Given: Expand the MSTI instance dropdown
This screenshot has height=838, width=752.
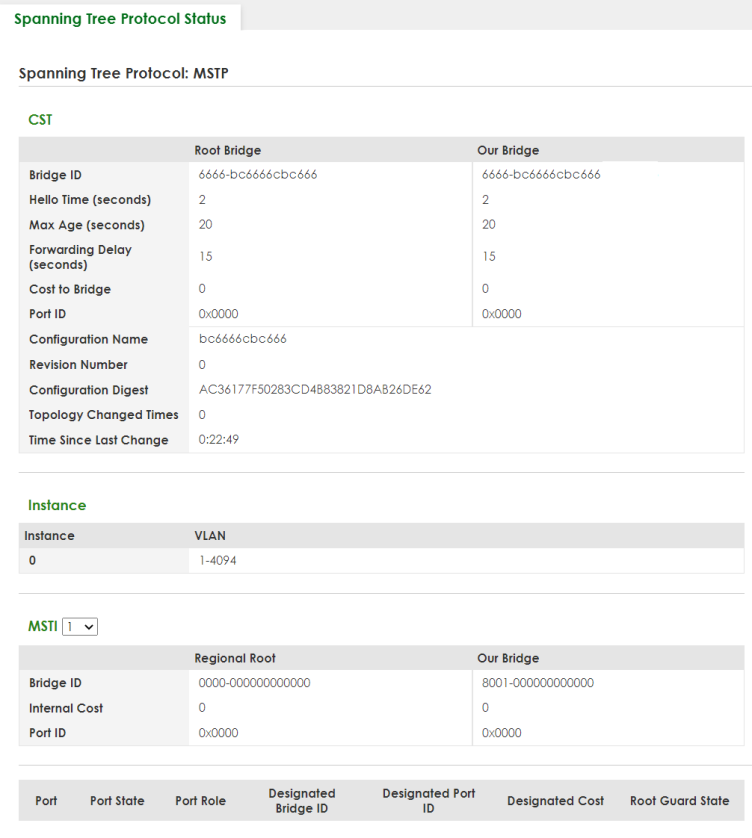Looking at the screenshot, I should [79, 626].
